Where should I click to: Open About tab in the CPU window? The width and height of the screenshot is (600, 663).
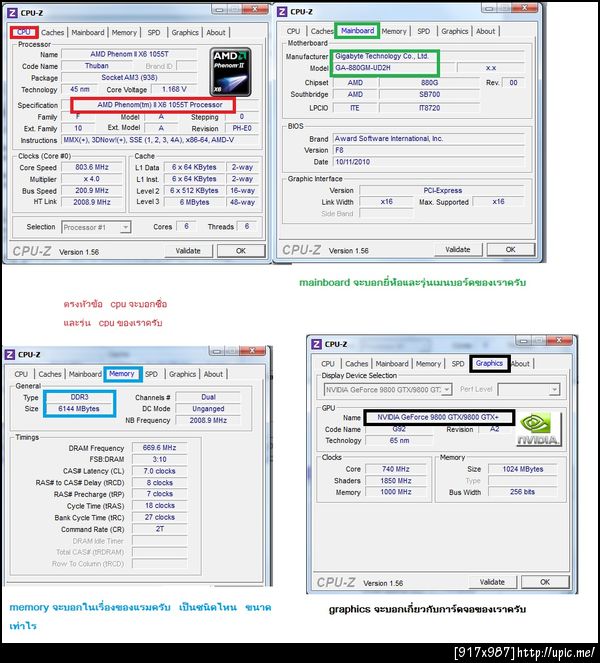tap(216, 33)
